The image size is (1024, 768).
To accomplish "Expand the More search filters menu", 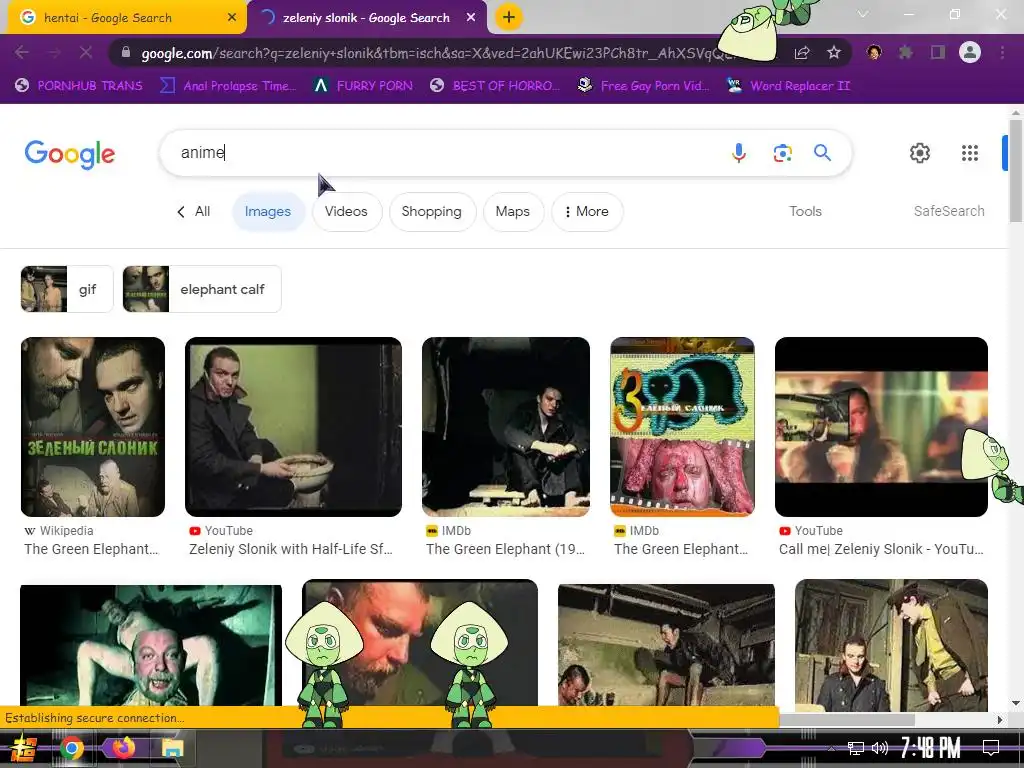I will click(x=587, y=212).
